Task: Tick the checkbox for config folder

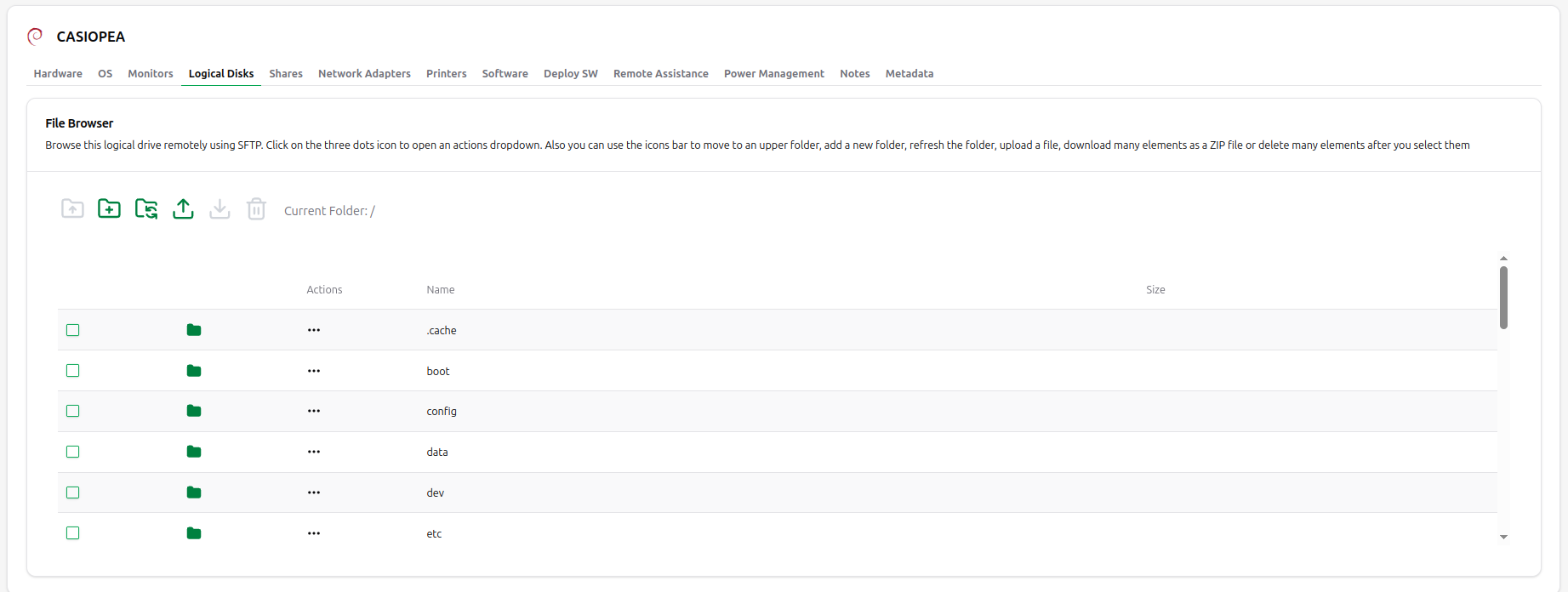Action: [73, 411]
